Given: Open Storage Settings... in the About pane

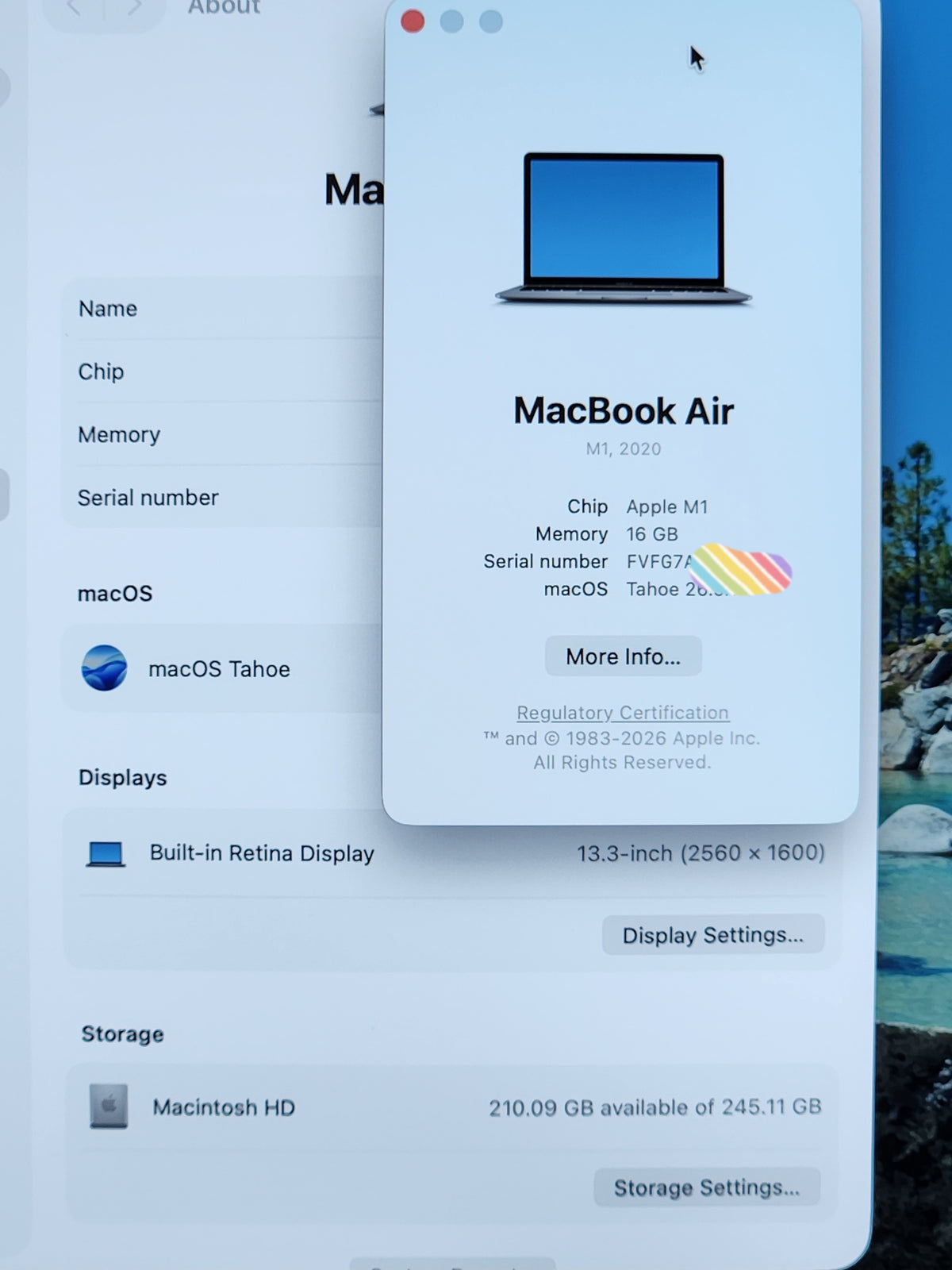Looking at the screenshot, I should (x=706, y=1187).
